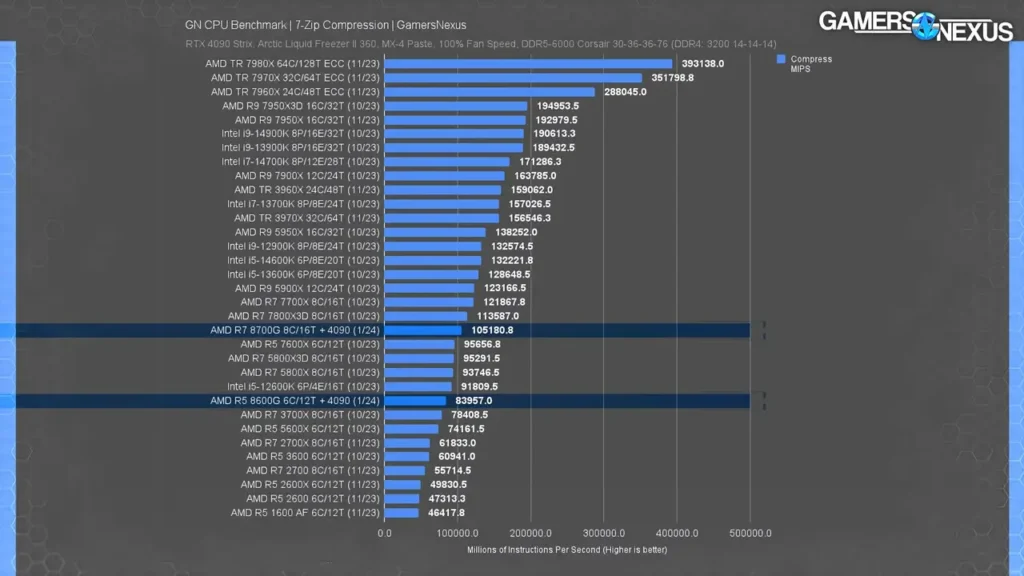Click the AMD TR 7980X 64C/128T bar
This screenshot has width=1024, height=576.
528,64
